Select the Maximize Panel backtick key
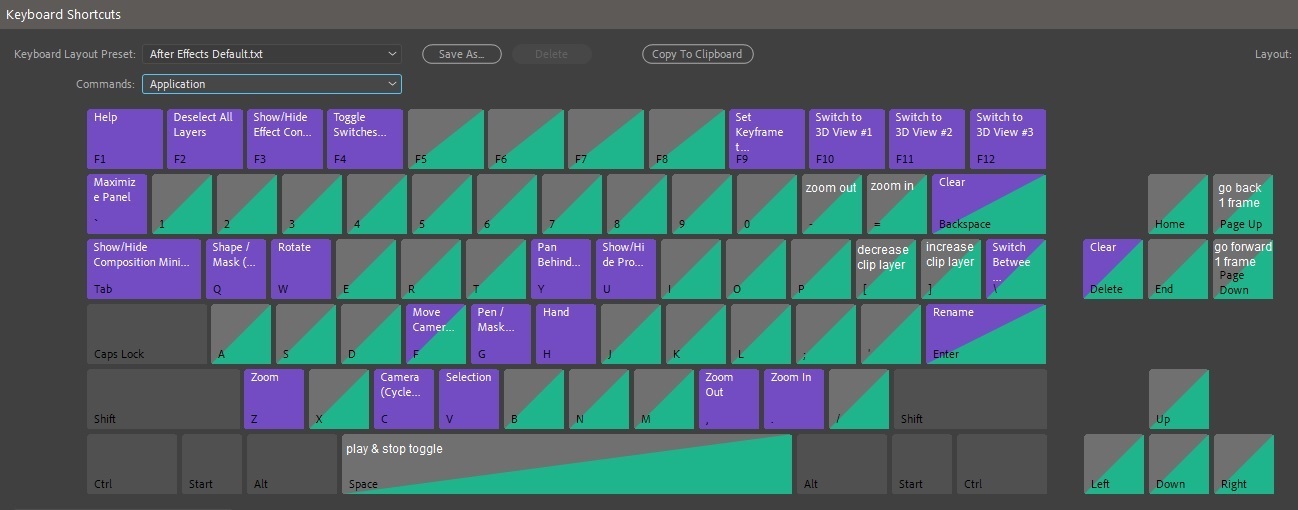 point(117,204)
